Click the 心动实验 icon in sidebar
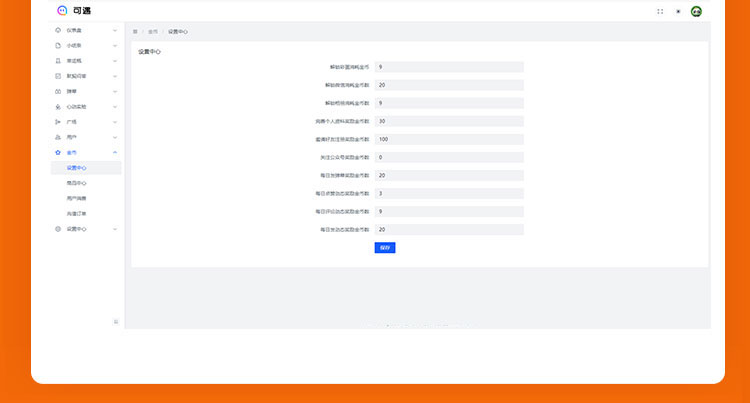750x403 pixels. [58, 106]
